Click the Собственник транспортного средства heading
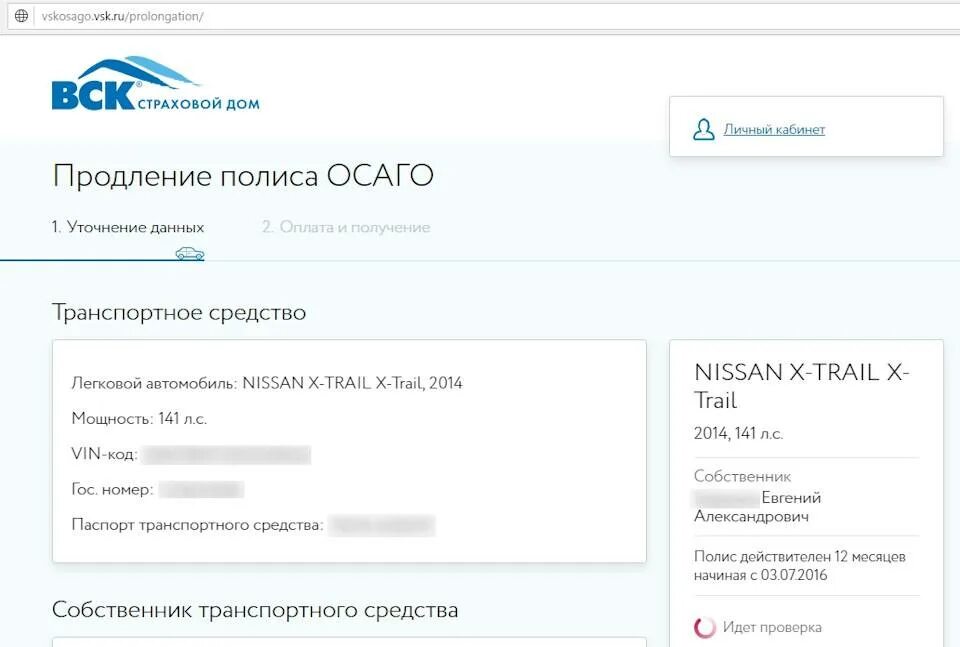The image size is (960, 647). tap(255, 610)
